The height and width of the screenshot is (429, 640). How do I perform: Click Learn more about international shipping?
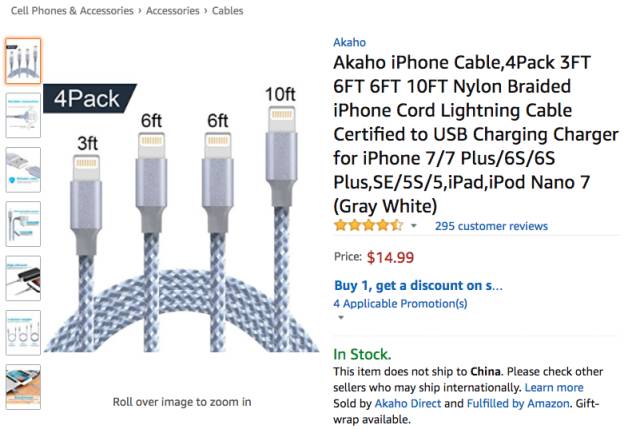(x=554, y=387)
